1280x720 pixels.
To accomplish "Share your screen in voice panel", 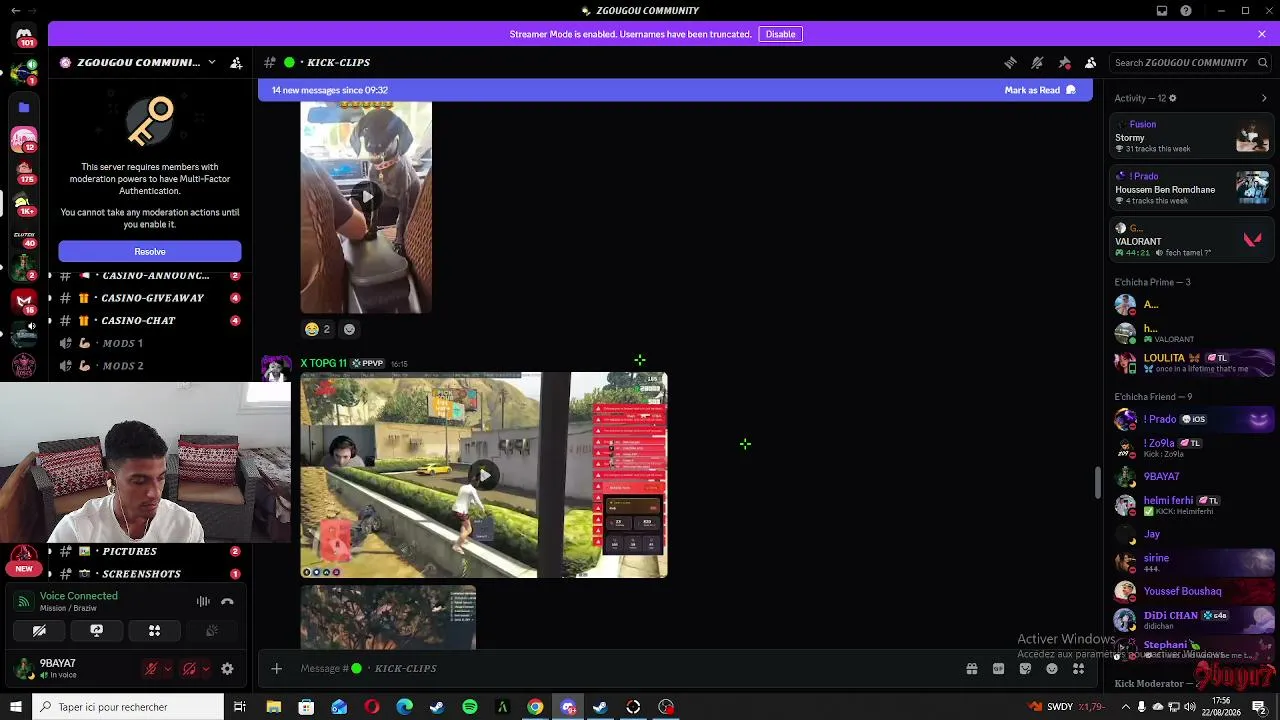I will click(97, 631).
